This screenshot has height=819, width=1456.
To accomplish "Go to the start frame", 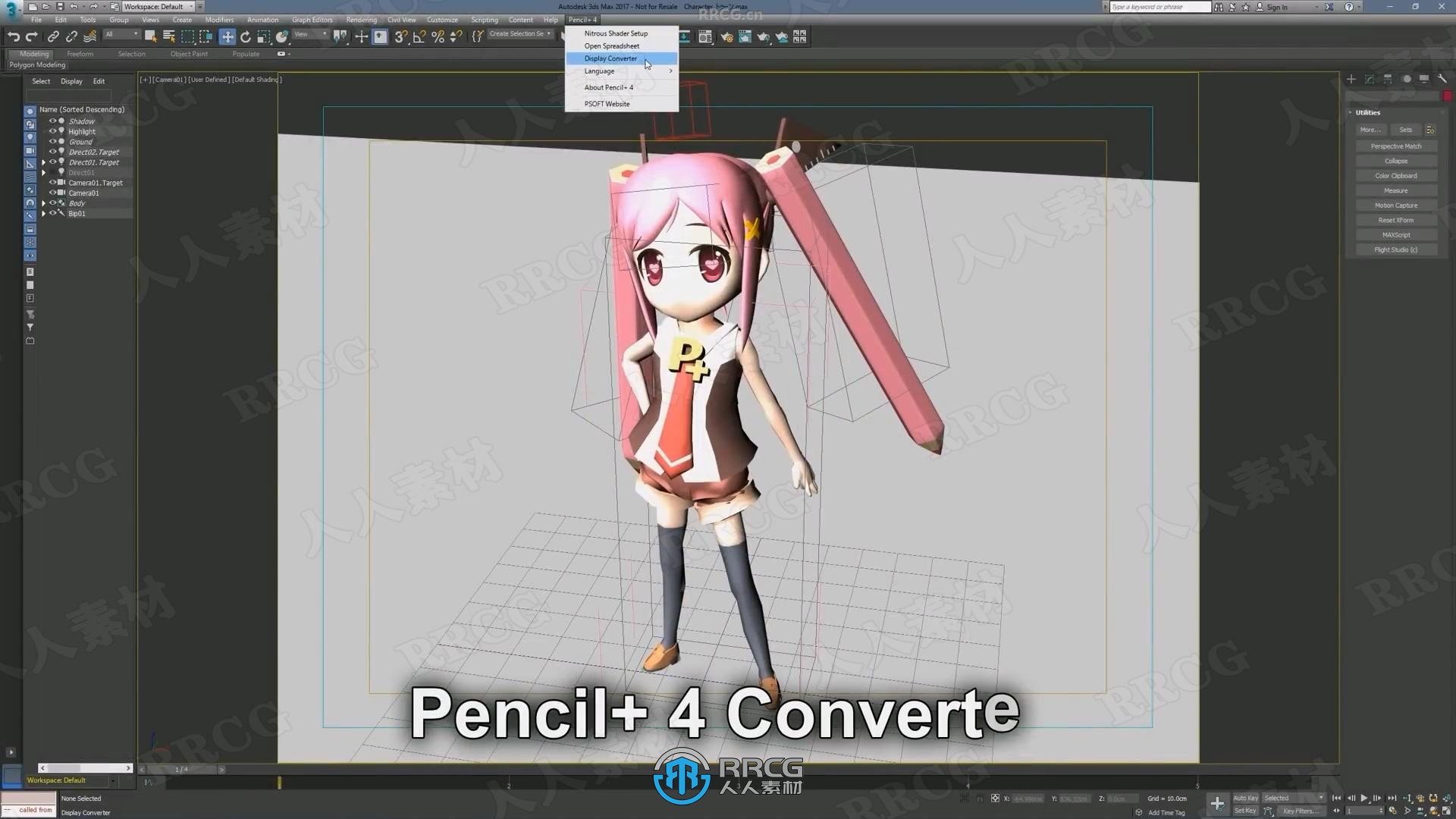I will point(1336,798).
